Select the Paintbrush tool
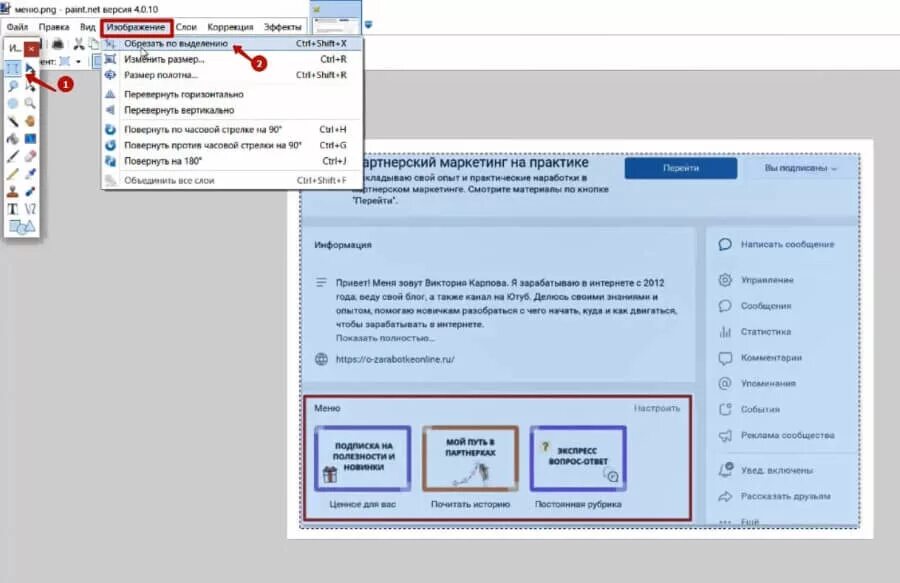 tap(13, 156)
